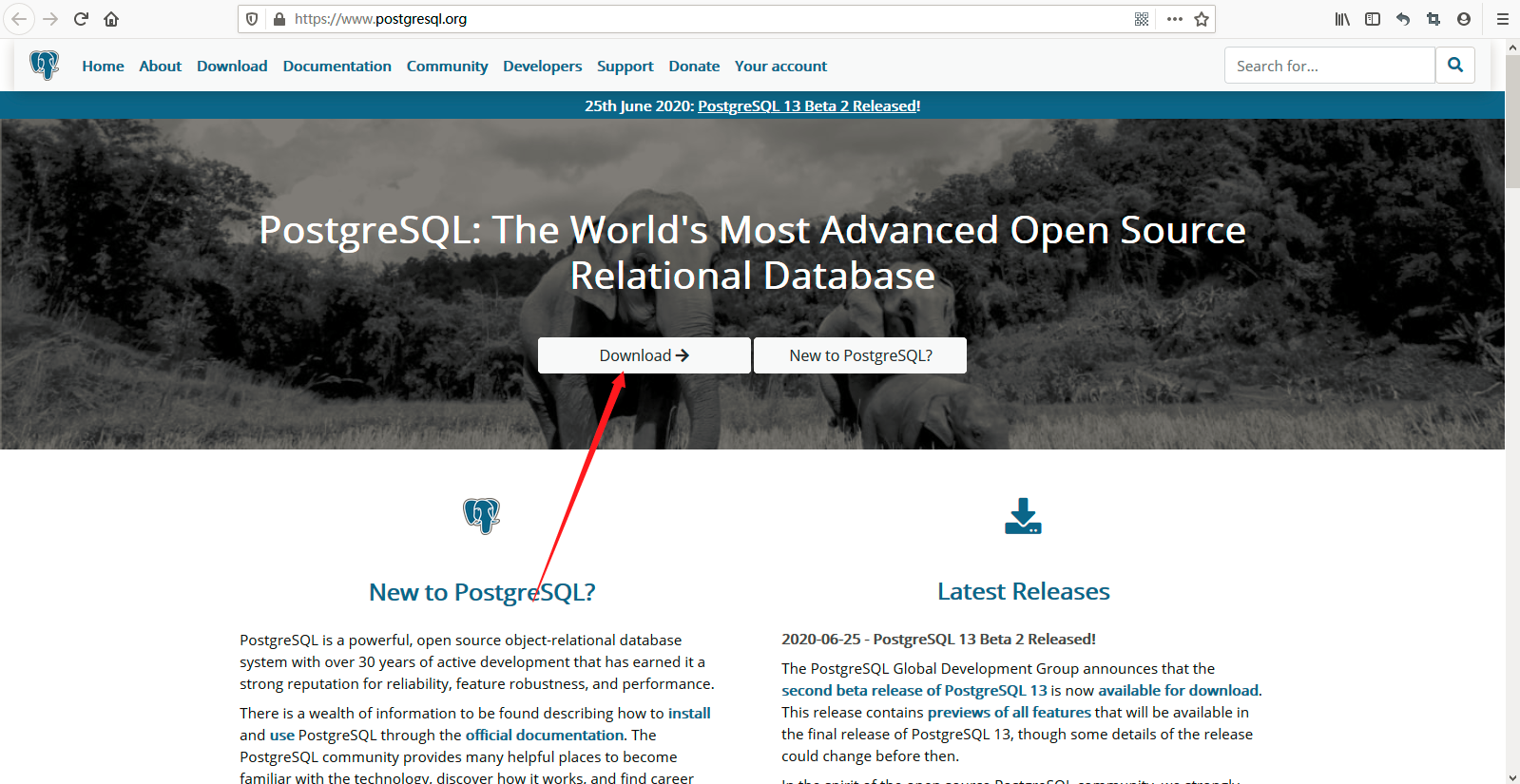Open 'available for download' link
The image size is (1520, 784).
[1179, 691]
